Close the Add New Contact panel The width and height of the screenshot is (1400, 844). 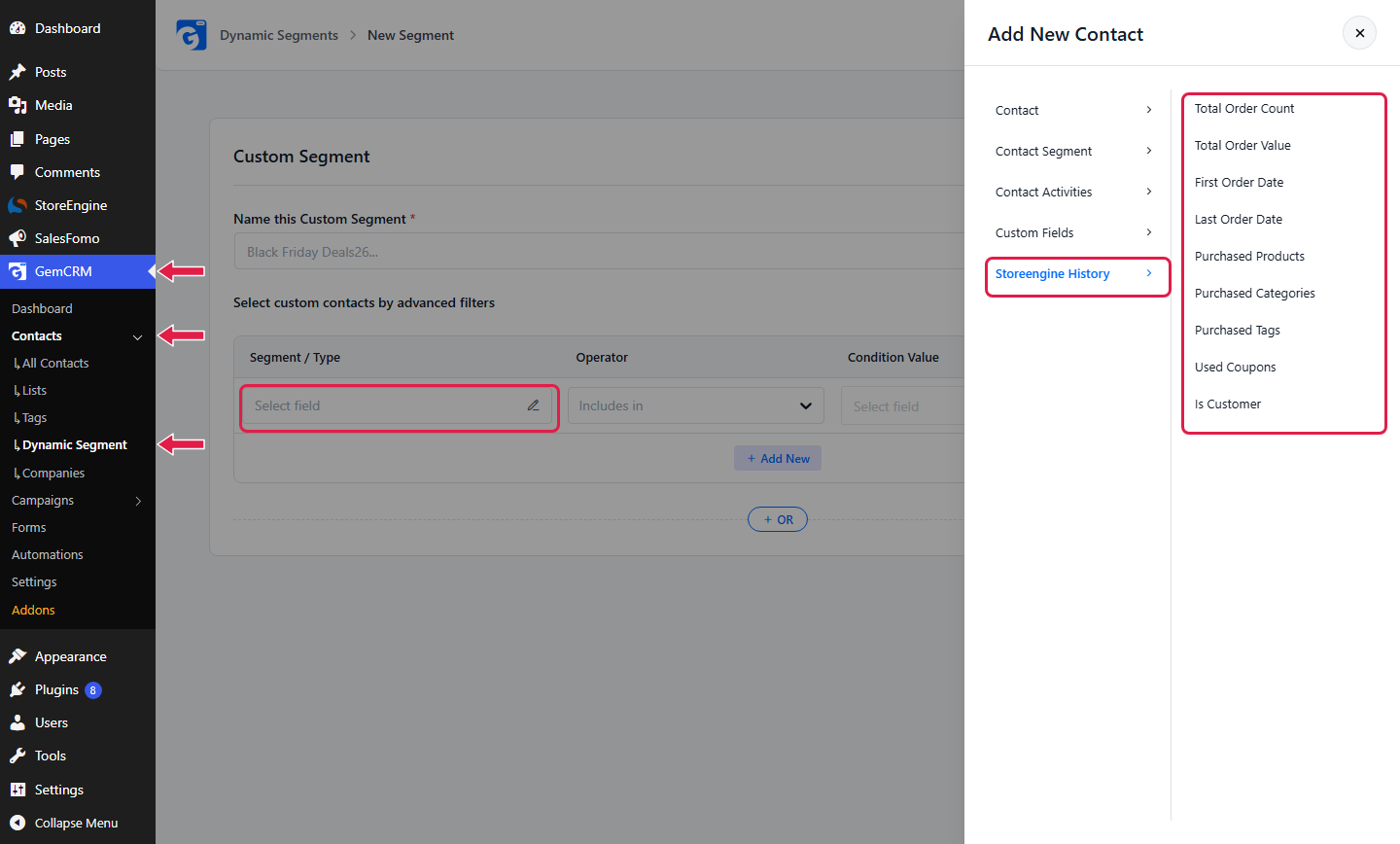[1359, 33]
